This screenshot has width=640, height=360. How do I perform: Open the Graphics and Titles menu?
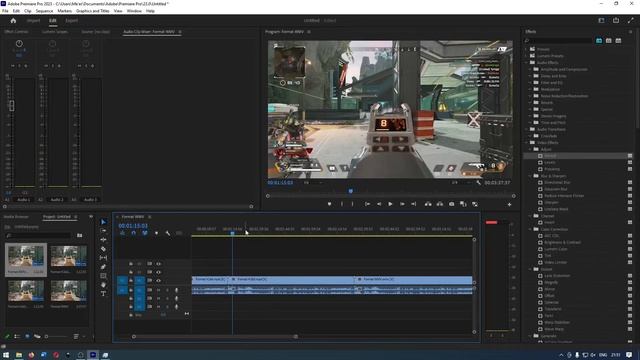coord(93,11)
